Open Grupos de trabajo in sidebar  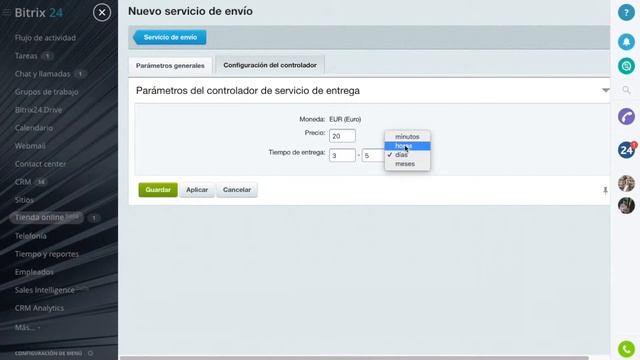coord(47,92)
